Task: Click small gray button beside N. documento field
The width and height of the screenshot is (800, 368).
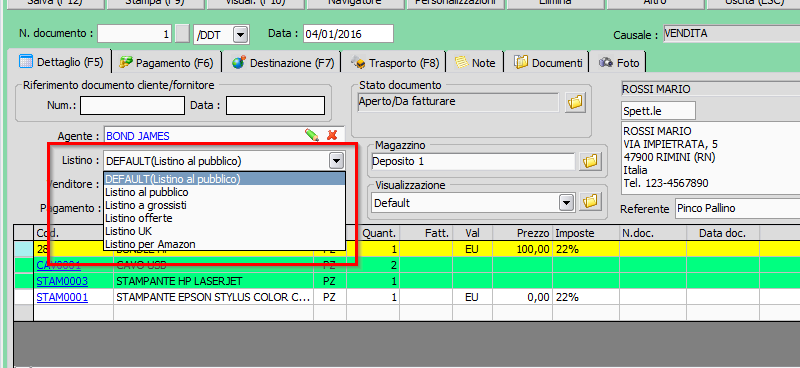Action: (182, 35)
